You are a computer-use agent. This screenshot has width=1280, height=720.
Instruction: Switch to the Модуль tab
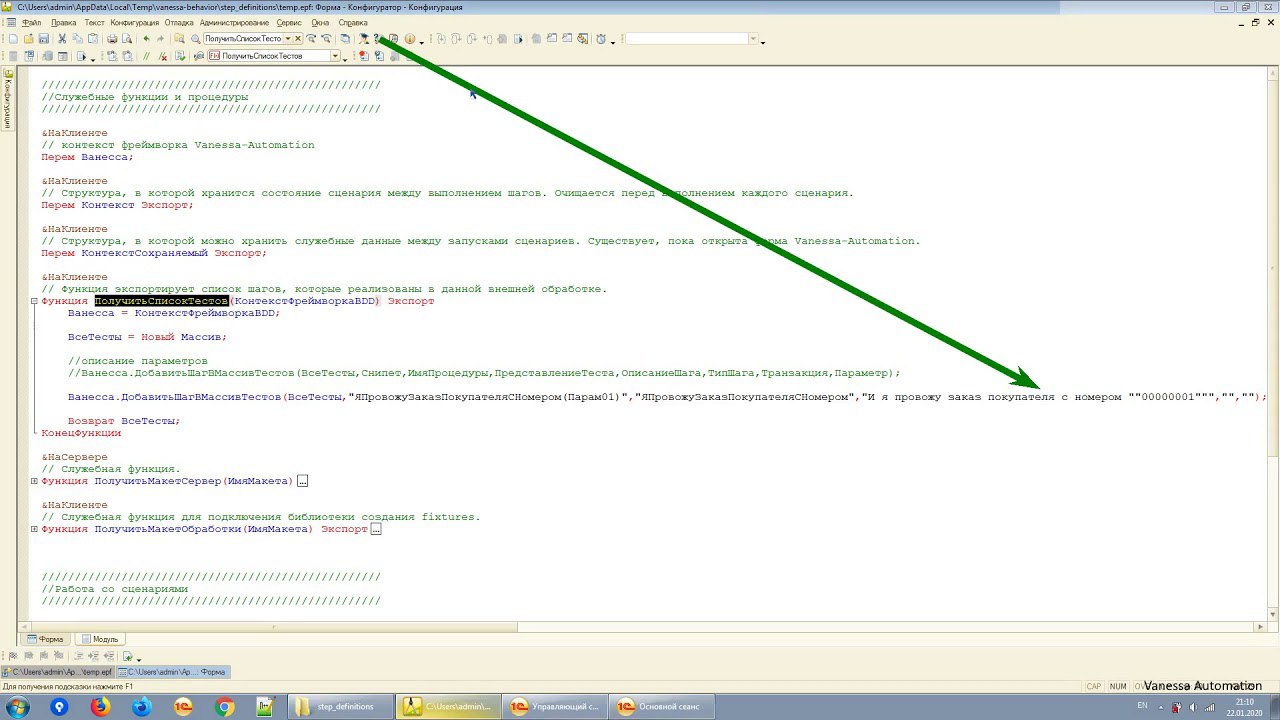click(x=99, y=639)
